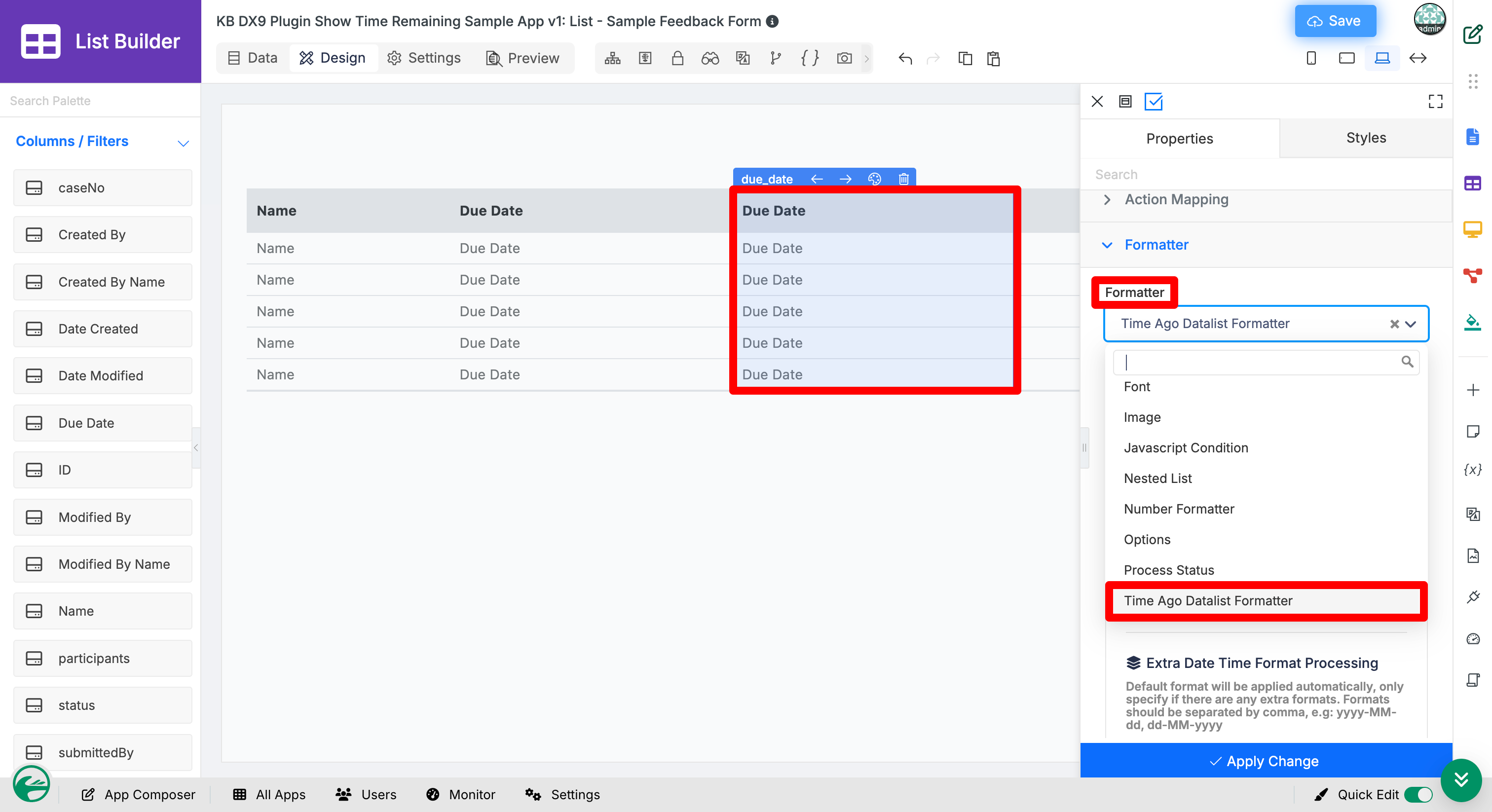Viewport: 1492px width, 812px height.
Task: Clear the selected formatter X
Action: click(1395, 324)
